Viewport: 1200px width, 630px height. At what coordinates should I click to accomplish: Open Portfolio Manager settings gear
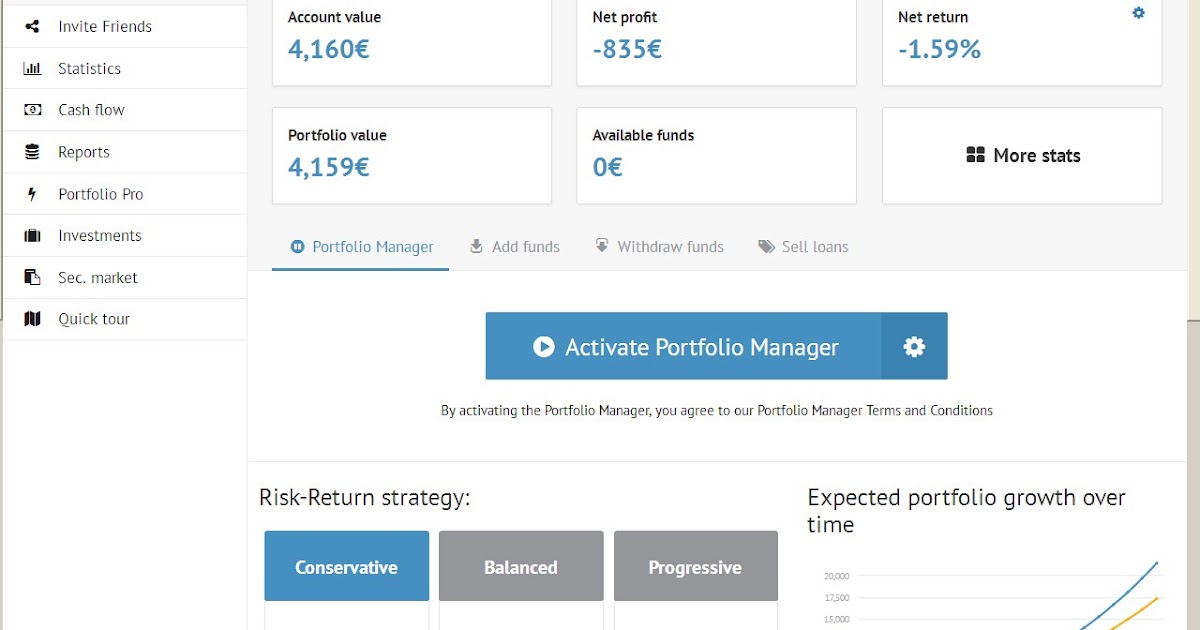pos(913,346)
